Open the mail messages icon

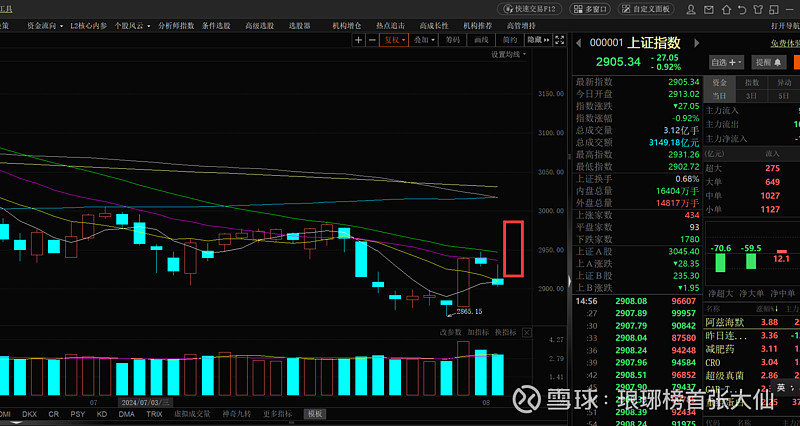(x=709, y=9)
